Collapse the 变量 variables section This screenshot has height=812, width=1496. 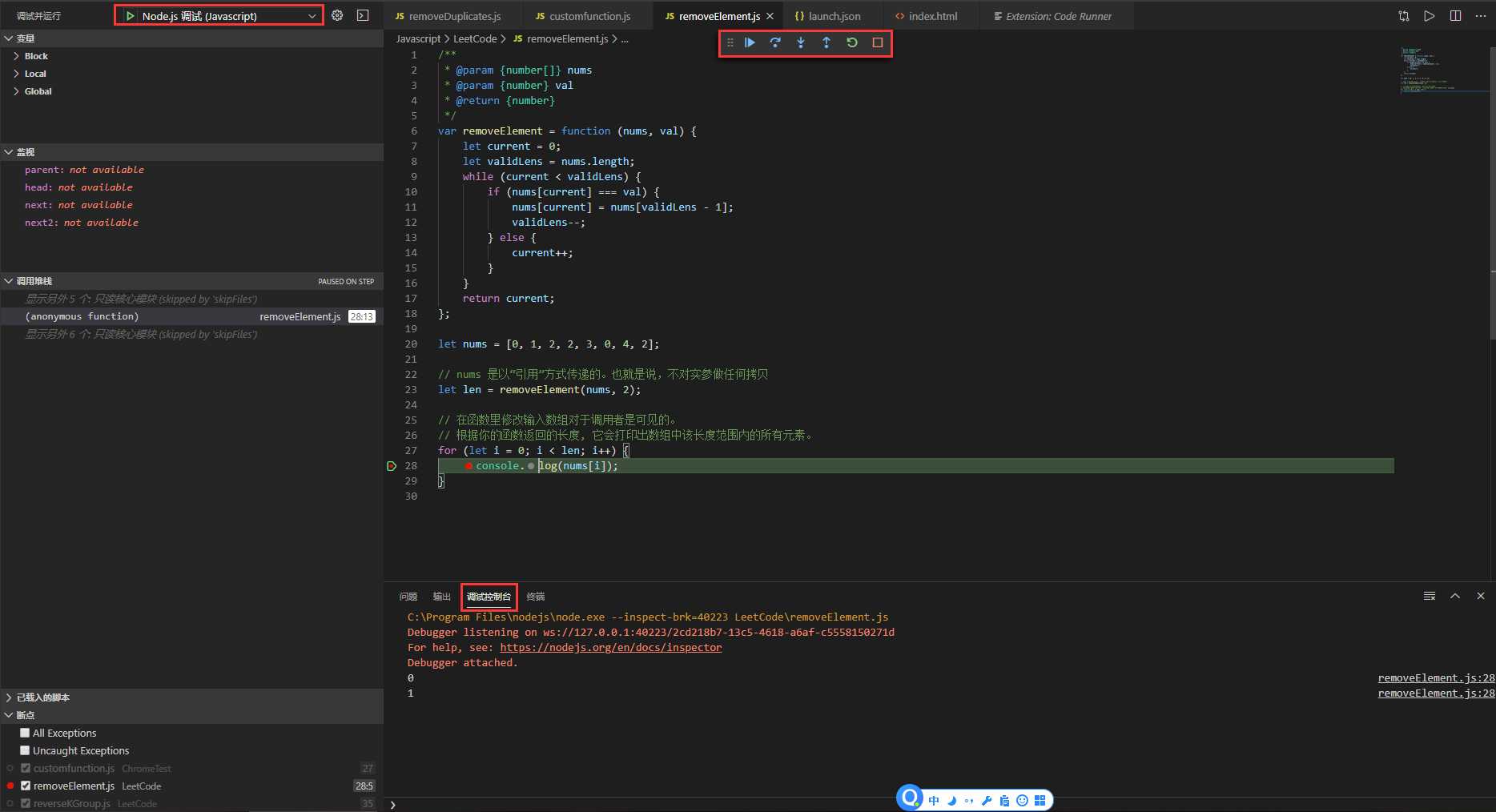192,38
